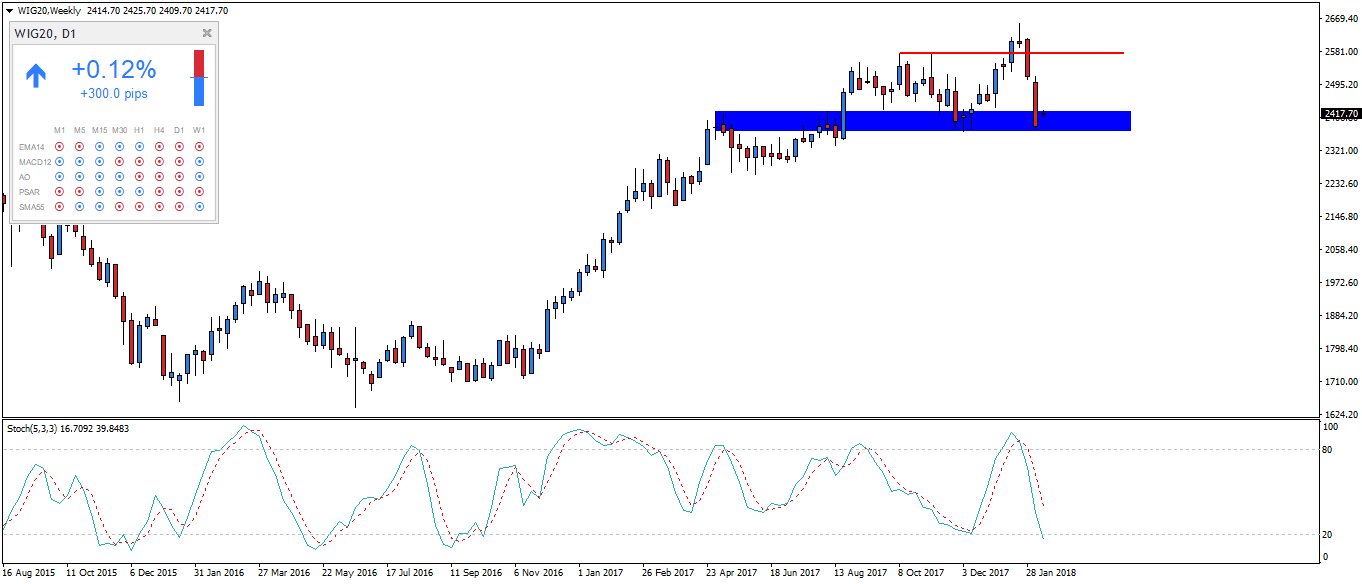Click the 16 Aug 2015 date label

29,573
